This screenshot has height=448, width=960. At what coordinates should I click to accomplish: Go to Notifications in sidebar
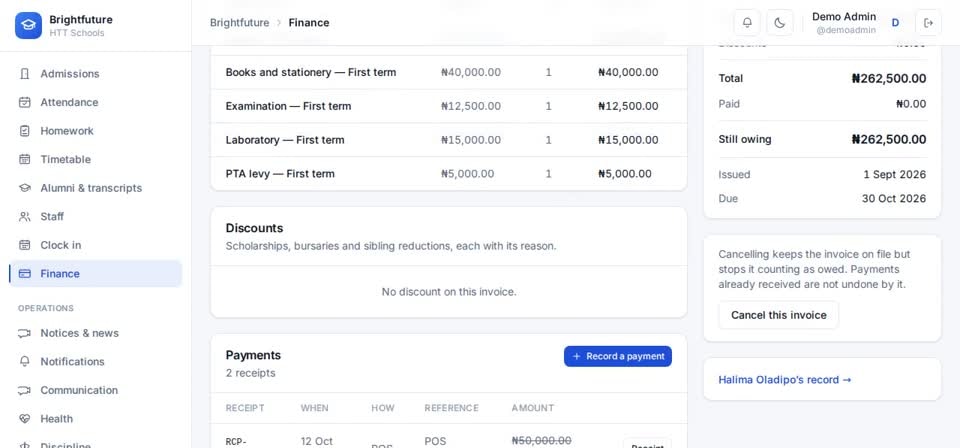coord(96,362)
